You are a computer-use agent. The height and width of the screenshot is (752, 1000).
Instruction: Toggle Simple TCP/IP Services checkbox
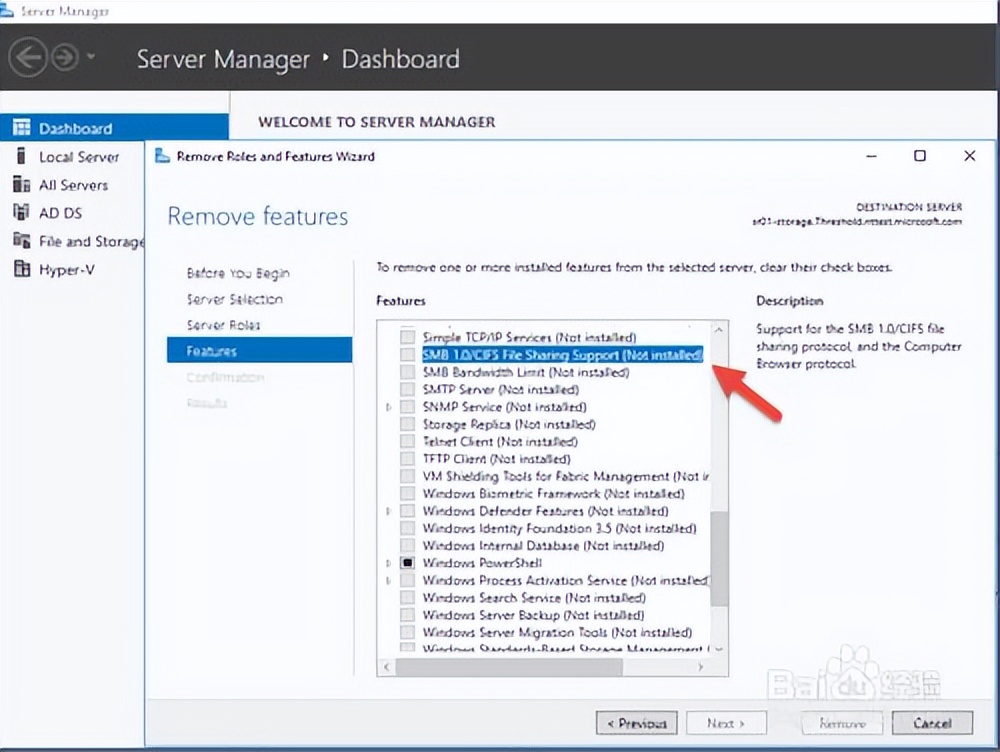pos(408,337)
